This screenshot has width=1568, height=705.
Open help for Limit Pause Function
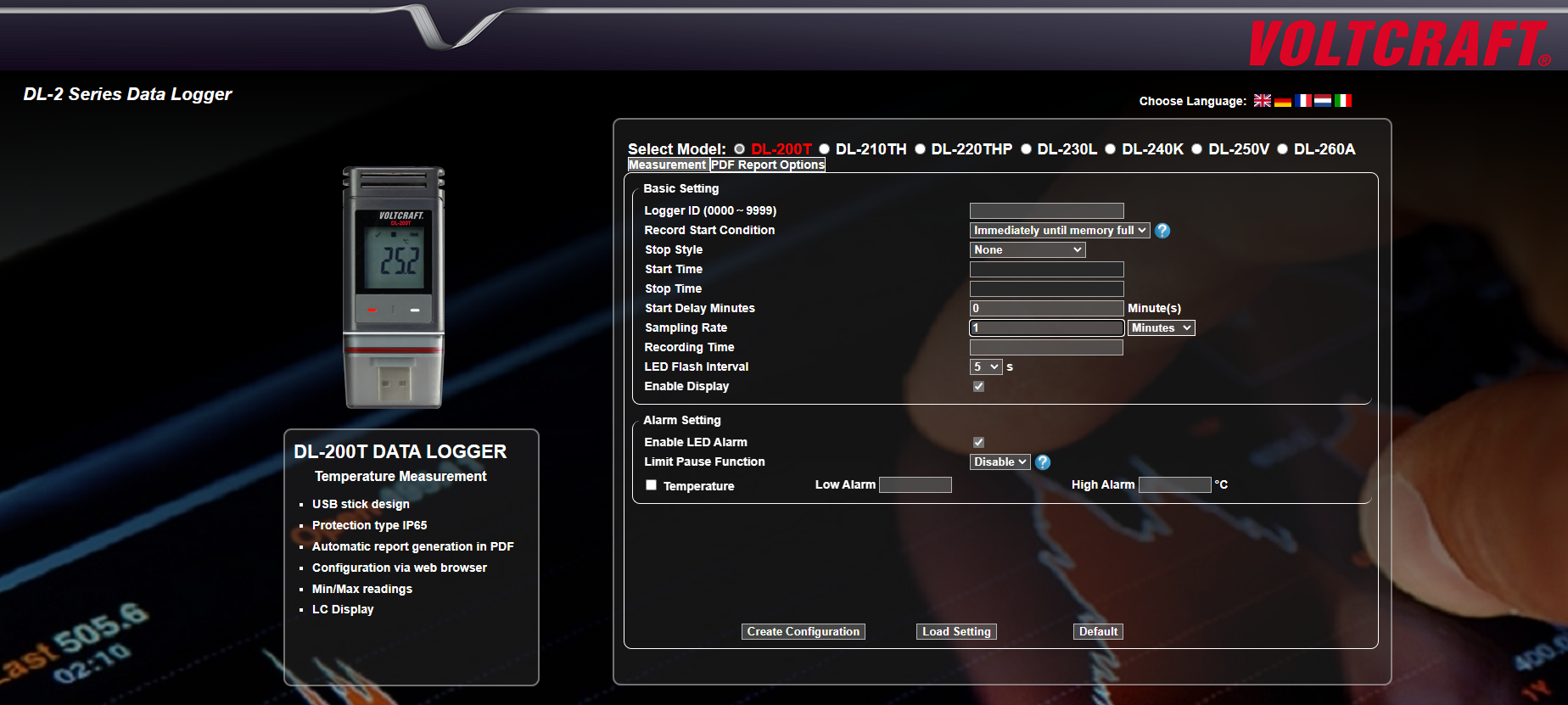(1043, 462)
